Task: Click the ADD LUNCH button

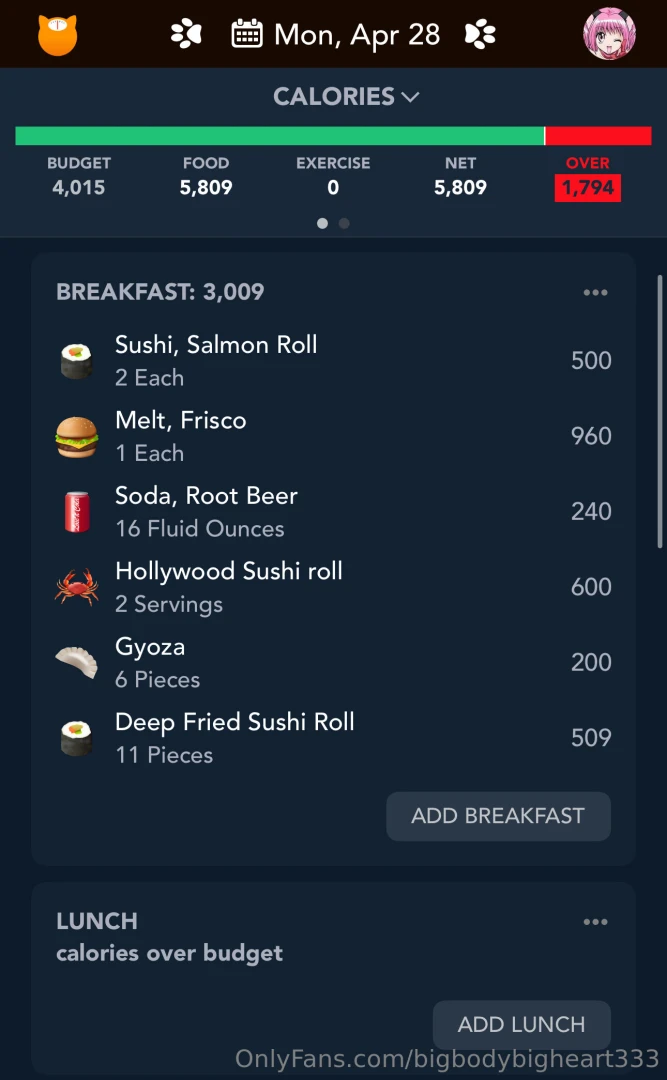Action: 521,1024
